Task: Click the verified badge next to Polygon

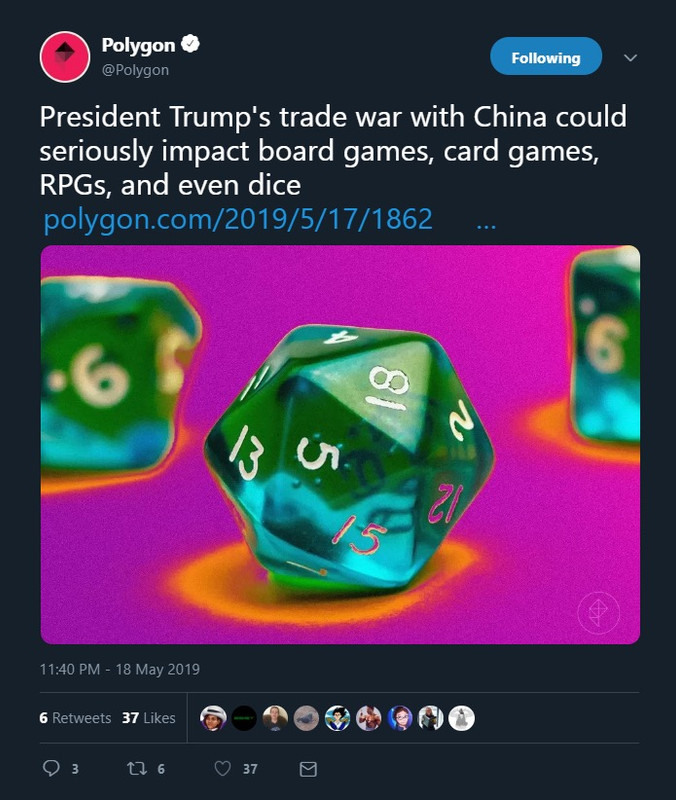Action: pos(190,44)
